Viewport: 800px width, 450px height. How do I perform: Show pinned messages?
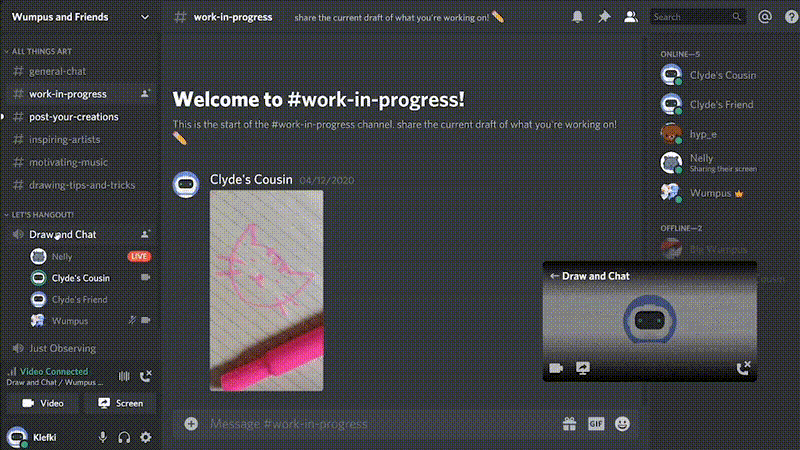pyautogui.click(x=604, y=17)
